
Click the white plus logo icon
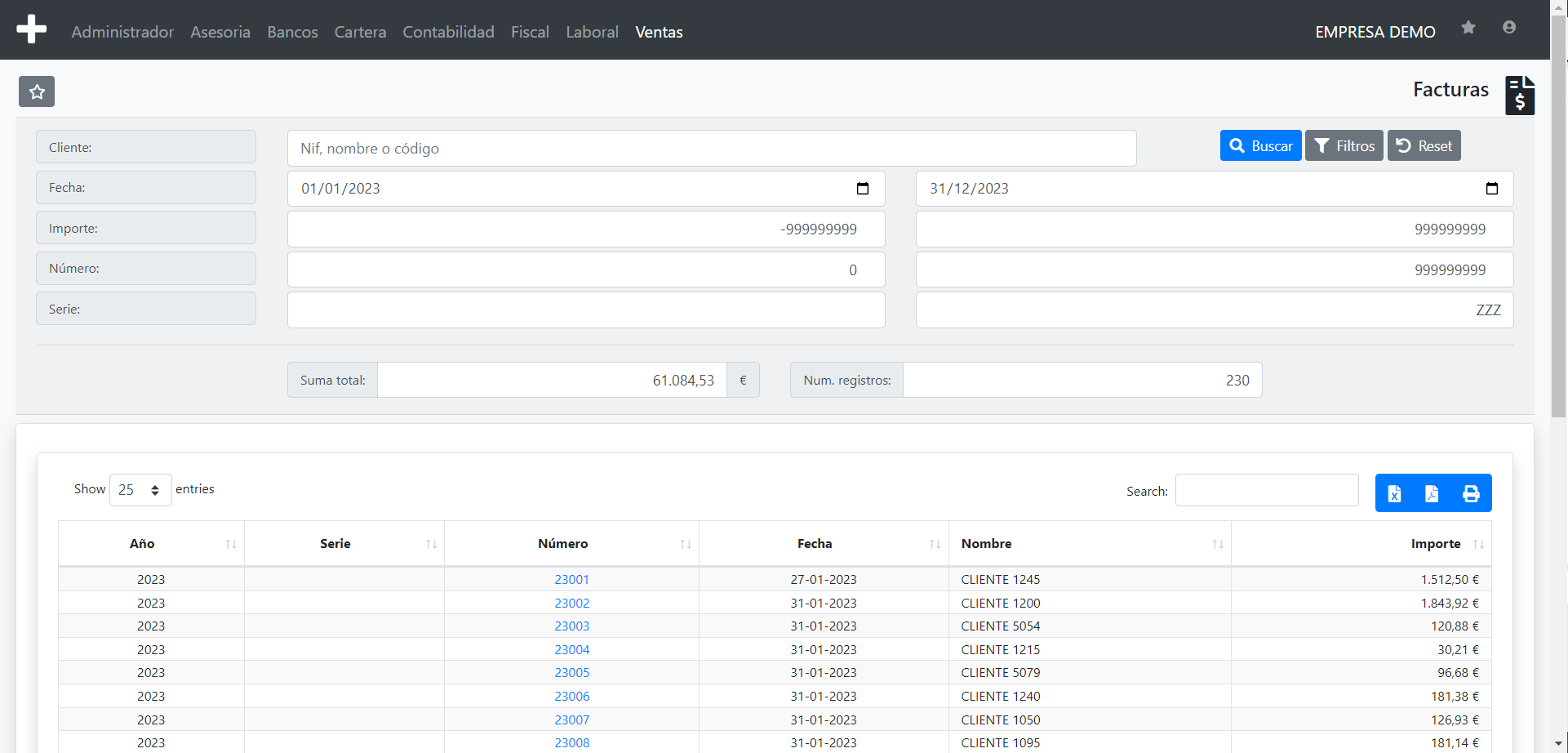(31, 29)
